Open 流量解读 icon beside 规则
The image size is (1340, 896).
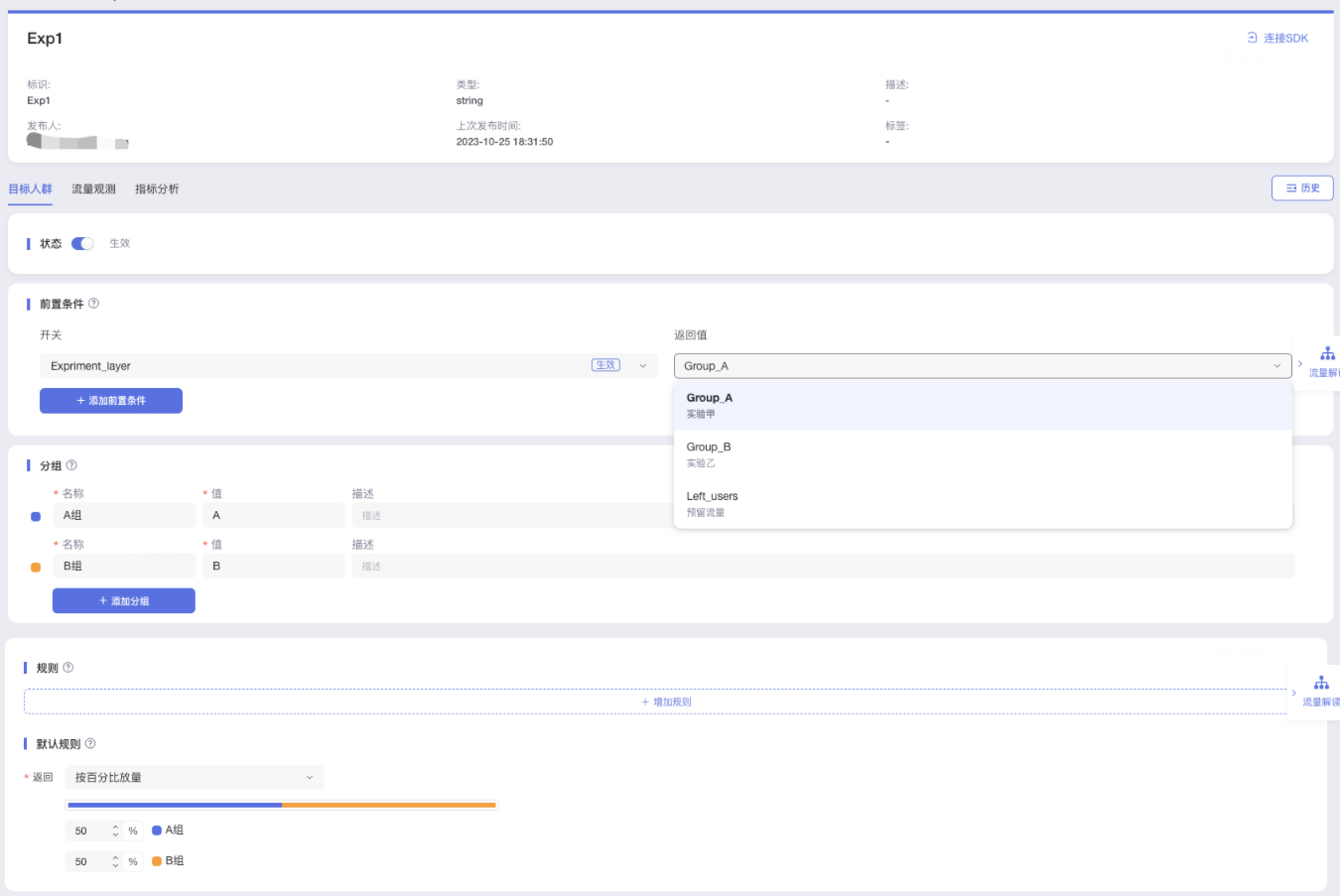coord(1321,692)
